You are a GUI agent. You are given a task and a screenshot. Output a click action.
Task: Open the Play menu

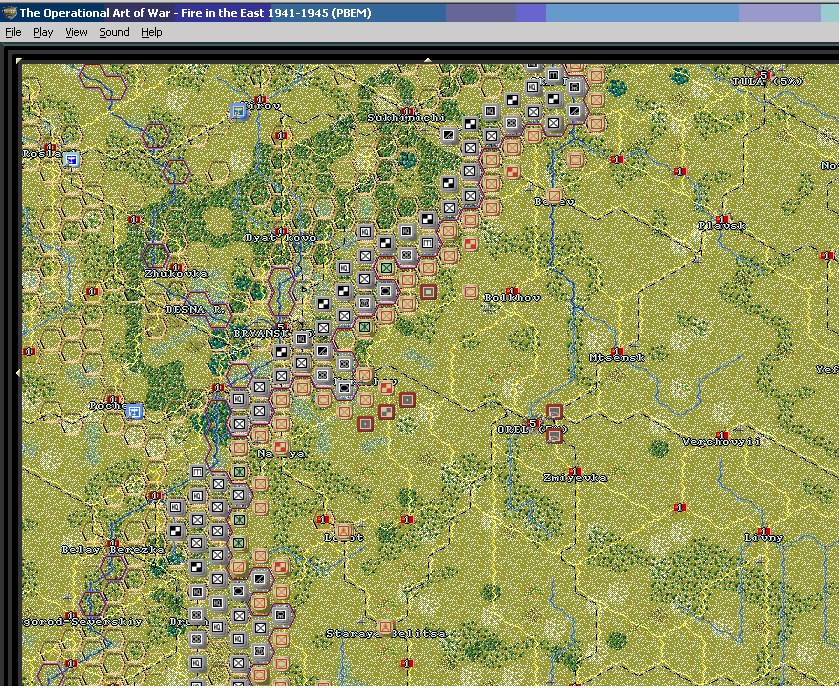pos(43,32)
